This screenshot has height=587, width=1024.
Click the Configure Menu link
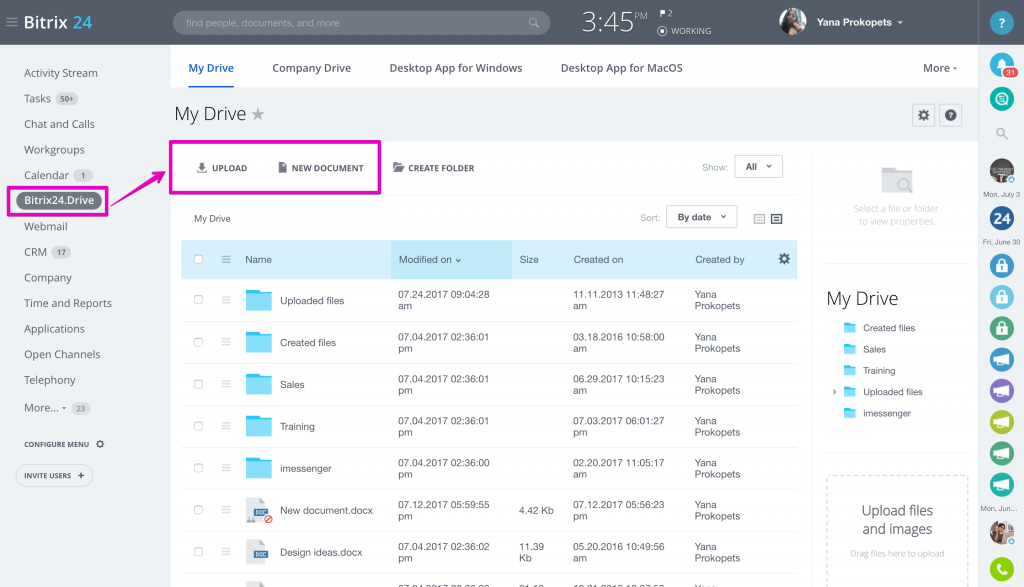57,444
